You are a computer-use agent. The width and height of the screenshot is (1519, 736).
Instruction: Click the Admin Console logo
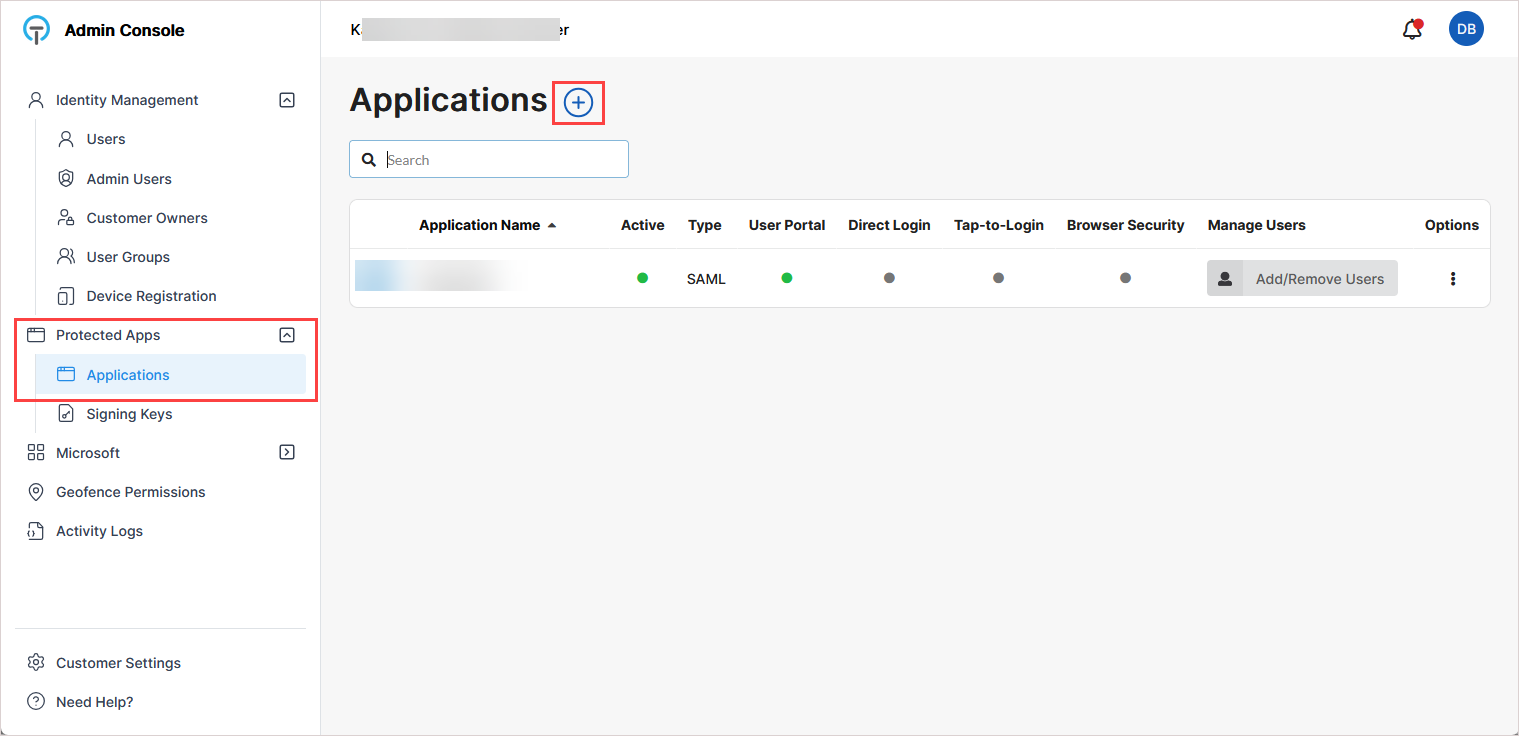point(36,30)
